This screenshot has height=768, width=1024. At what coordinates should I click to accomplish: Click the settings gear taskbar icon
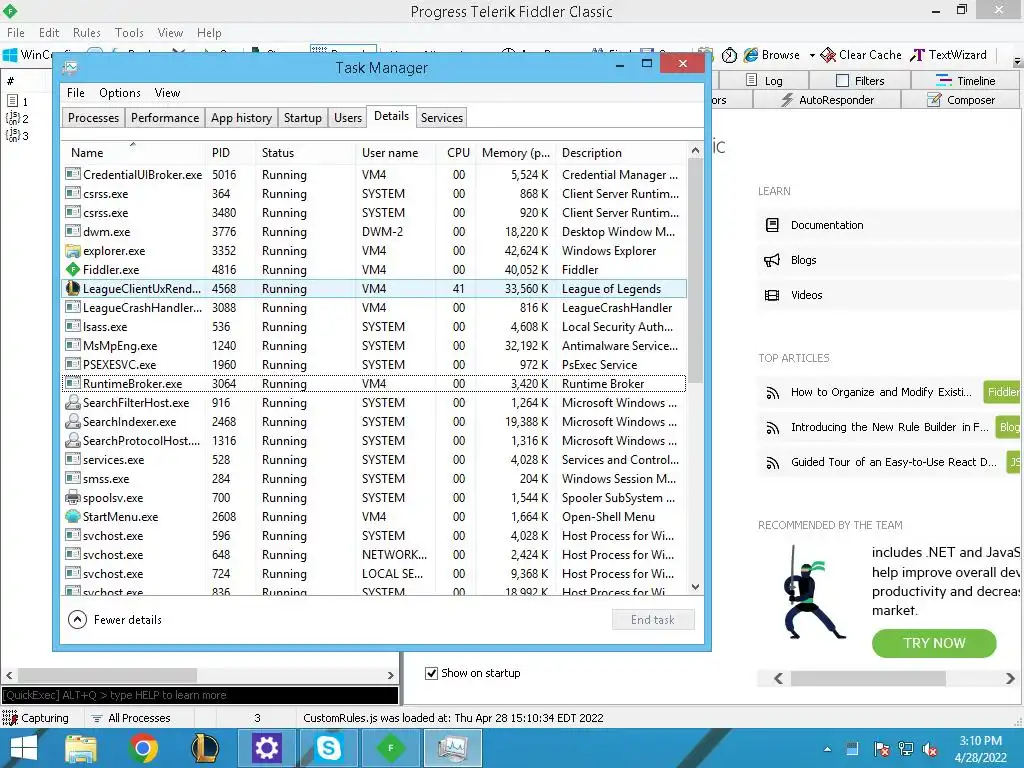266,748
